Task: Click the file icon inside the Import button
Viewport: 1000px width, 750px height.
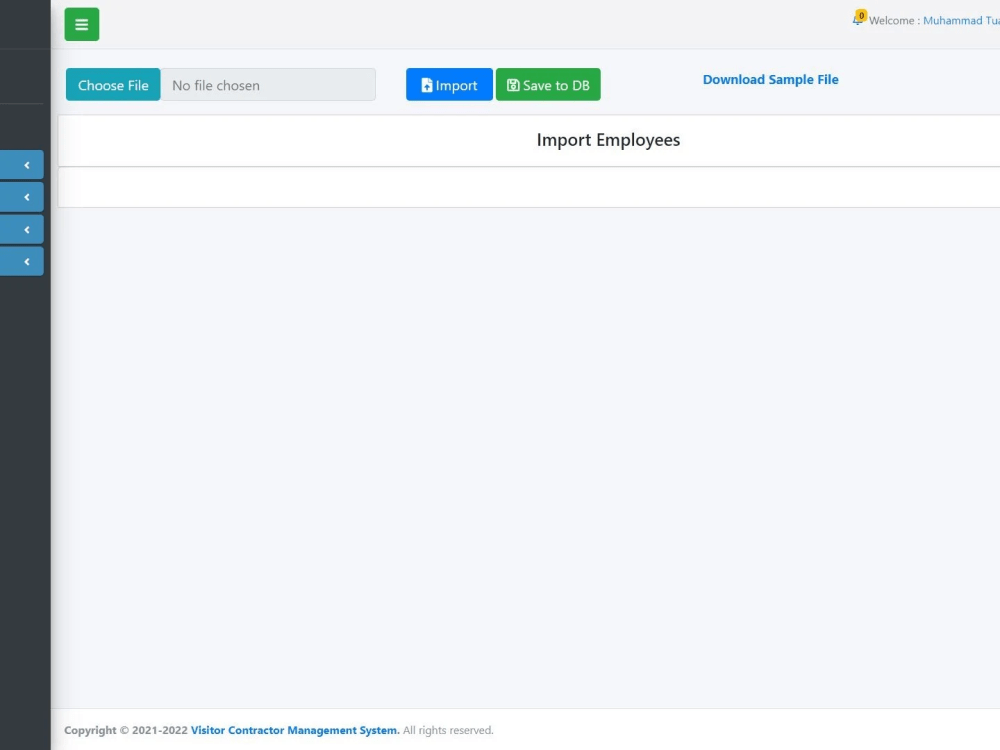Action: (x=426, y=85)
